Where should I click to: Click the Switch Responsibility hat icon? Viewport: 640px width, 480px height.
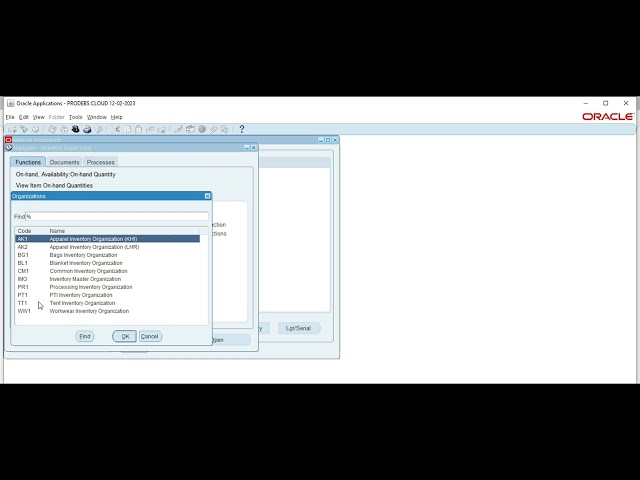pos(76,129)
